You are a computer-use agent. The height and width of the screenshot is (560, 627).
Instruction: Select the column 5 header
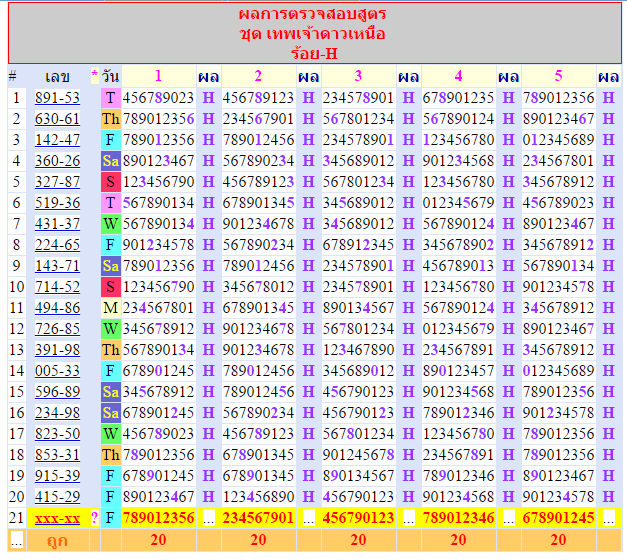pos(558,77)
